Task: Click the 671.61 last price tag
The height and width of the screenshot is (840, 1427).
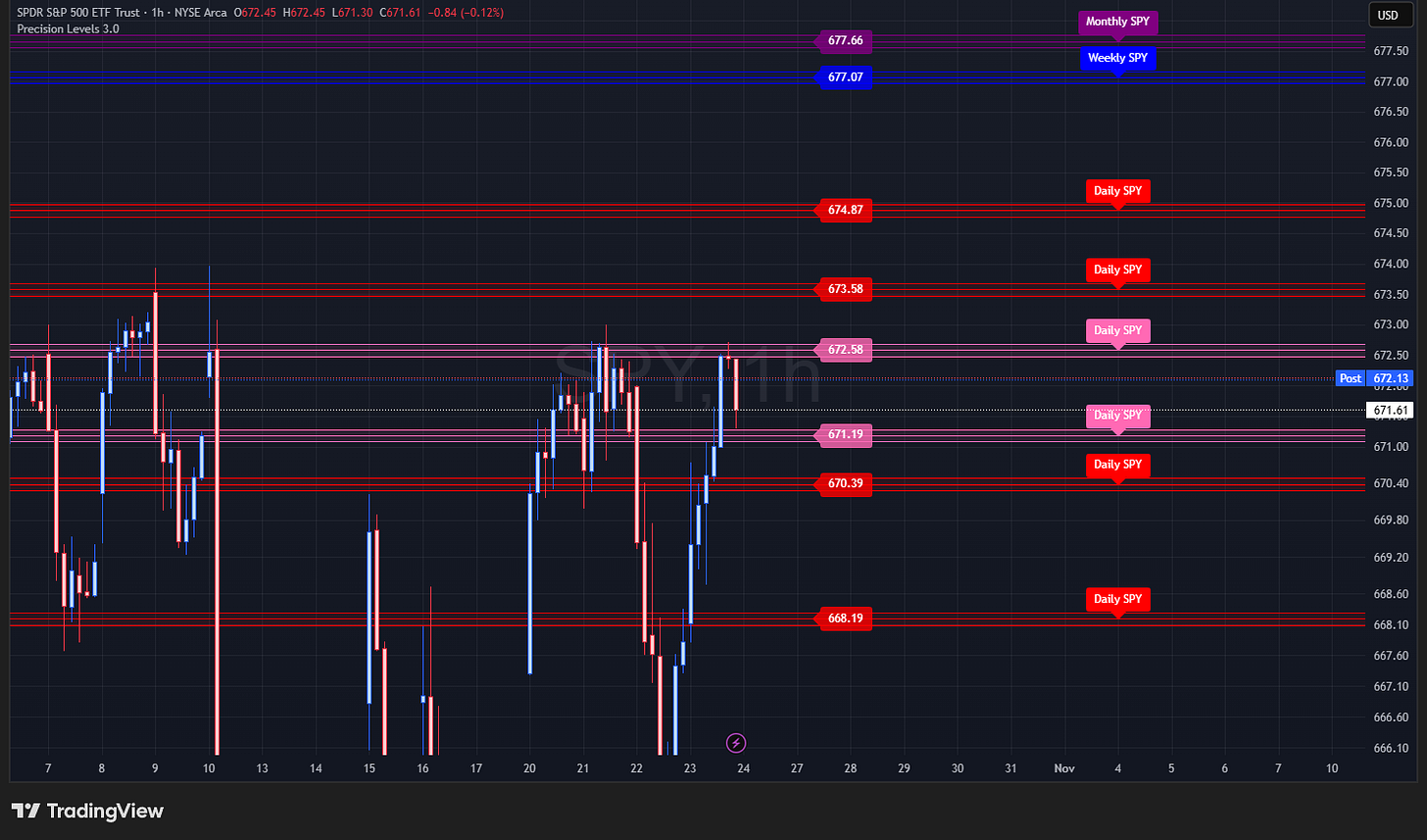Action: coord(1391,410)
